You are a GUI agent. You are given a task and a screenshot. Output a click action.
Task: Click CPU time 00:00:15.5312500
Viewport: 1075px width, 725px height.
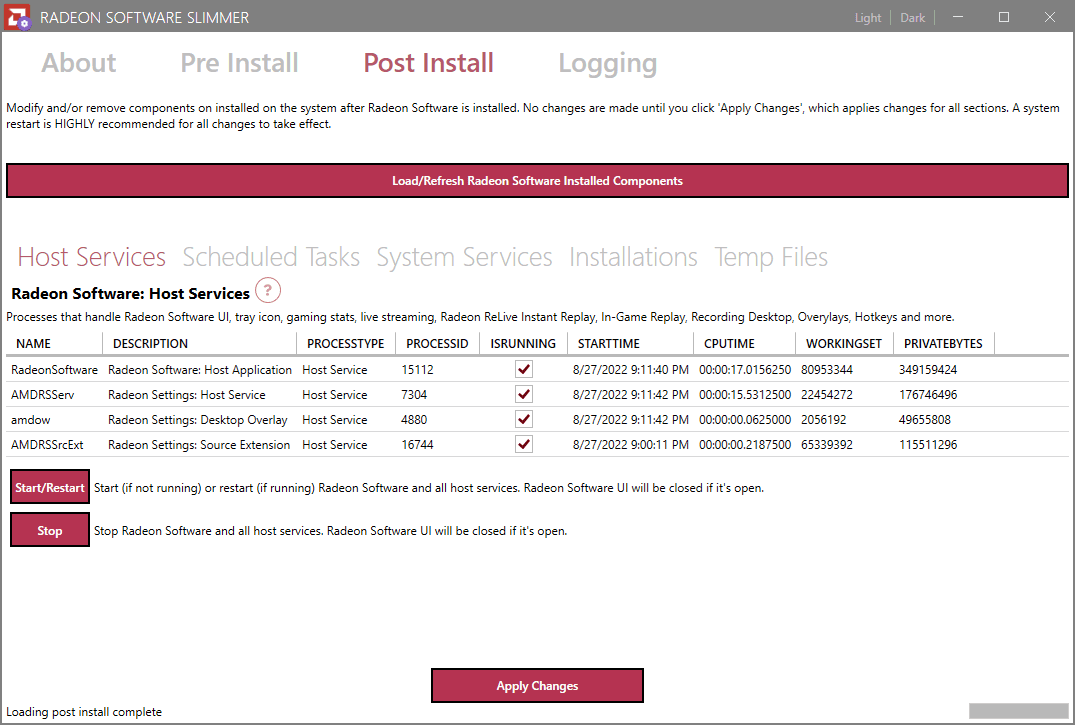click(745, 395)
